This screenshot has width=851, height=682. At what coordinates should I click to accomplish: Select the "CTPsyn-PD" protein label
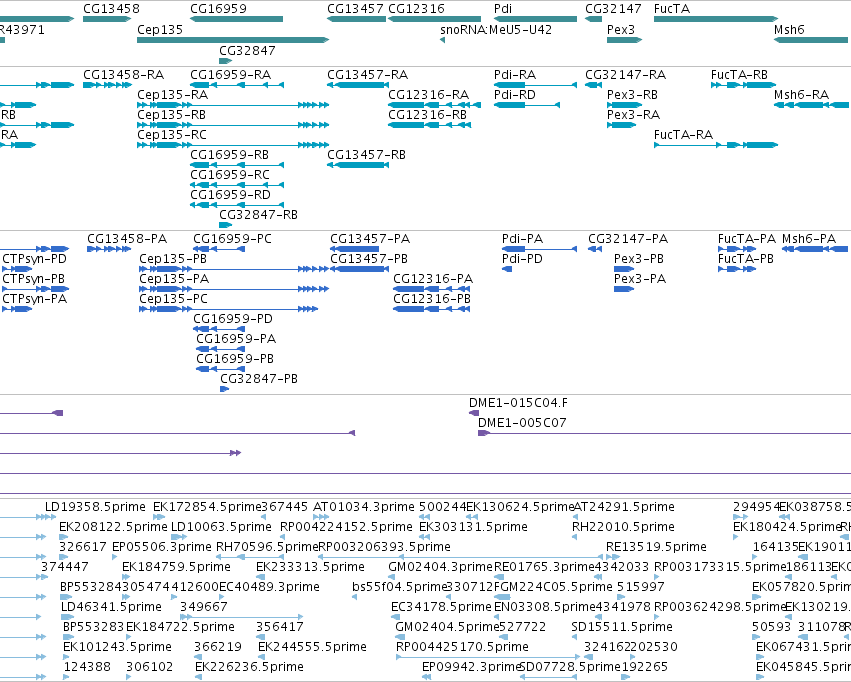[x=34, y=259]
